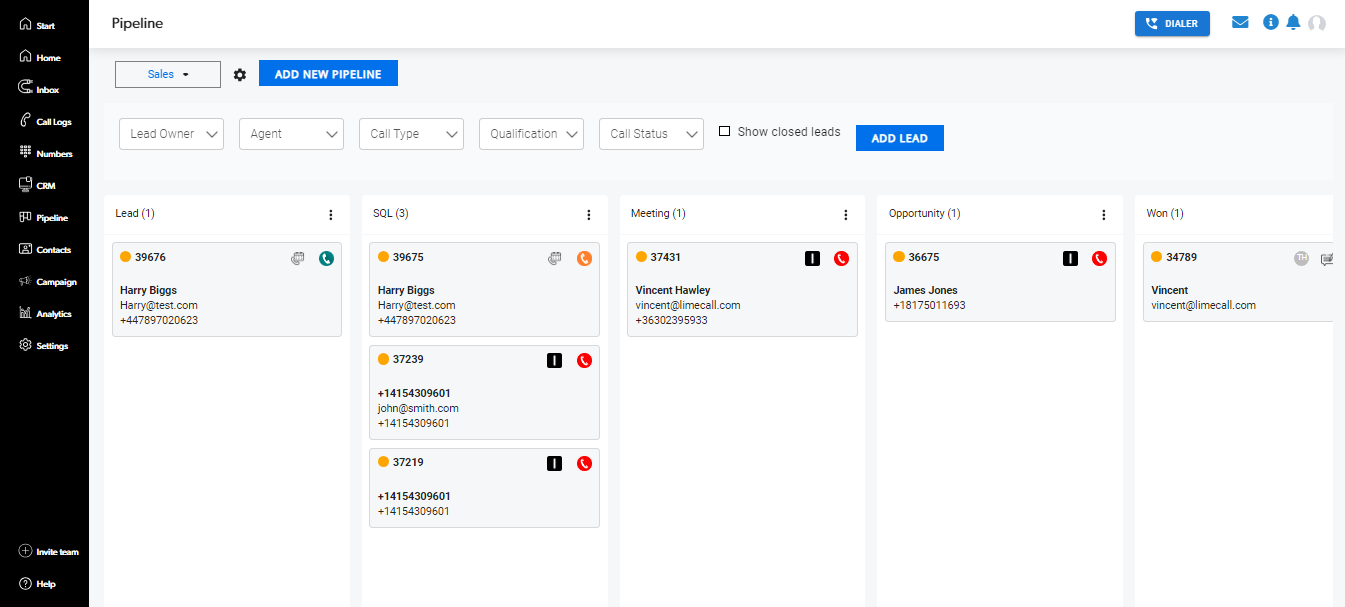Image resolution: width=1345 pixels, height=607 pixels.
Task: Open the Call Status filter dropdown
Action: [651, 134]
